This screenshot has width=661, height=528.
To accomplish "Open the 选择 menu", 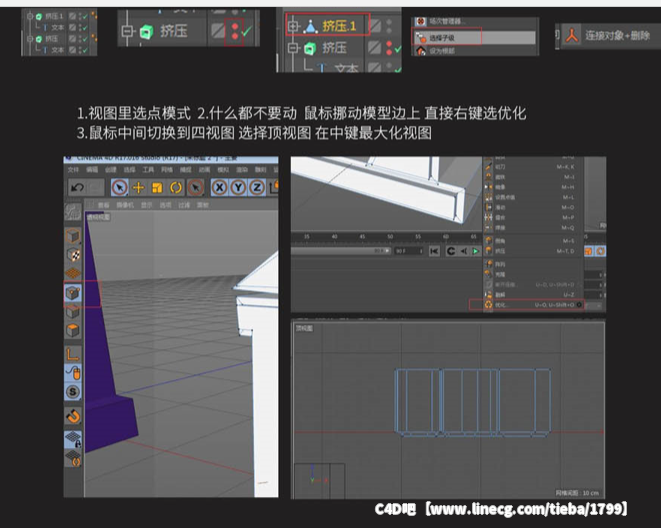I will coord(129,169).
